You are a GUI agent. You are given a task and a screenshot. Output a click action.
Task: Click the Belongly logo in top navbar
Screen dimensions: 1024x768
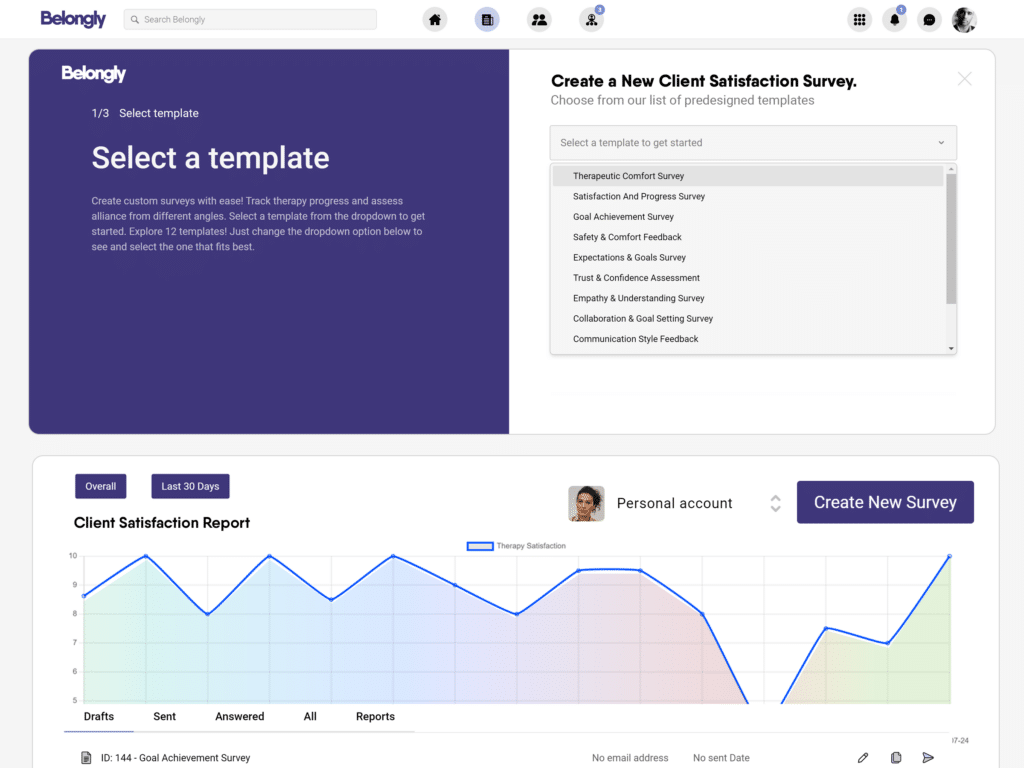click(x=73, y=19)
